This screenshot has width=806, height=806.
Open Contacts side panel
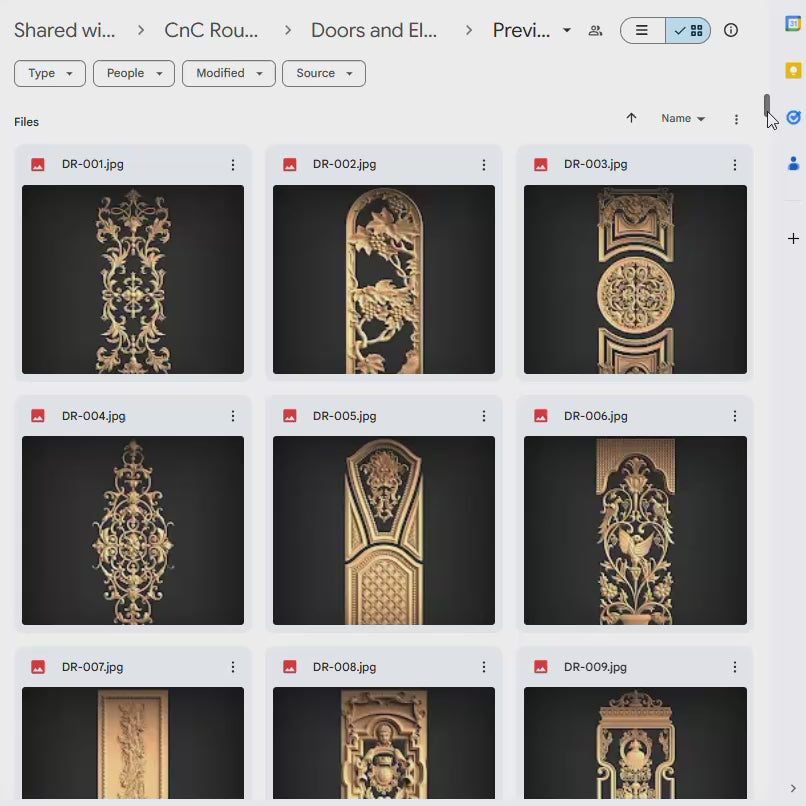[793, 164]
